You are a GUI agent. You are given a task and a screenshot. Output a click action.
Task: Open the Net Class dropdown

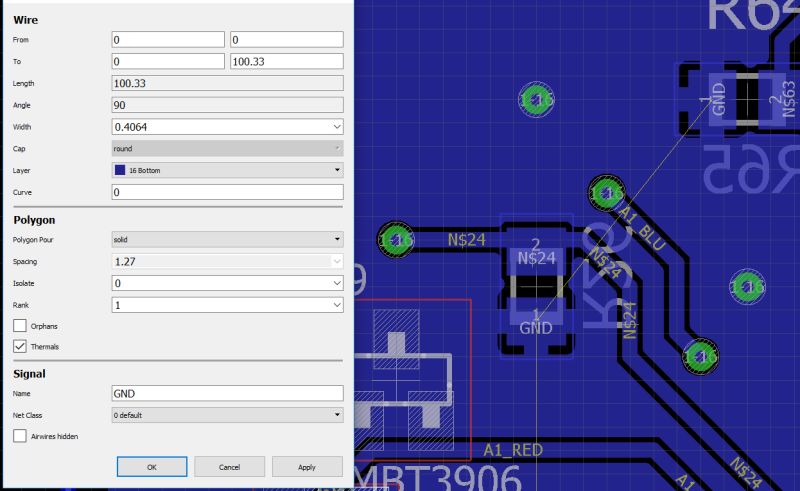(x=228, y=415)
